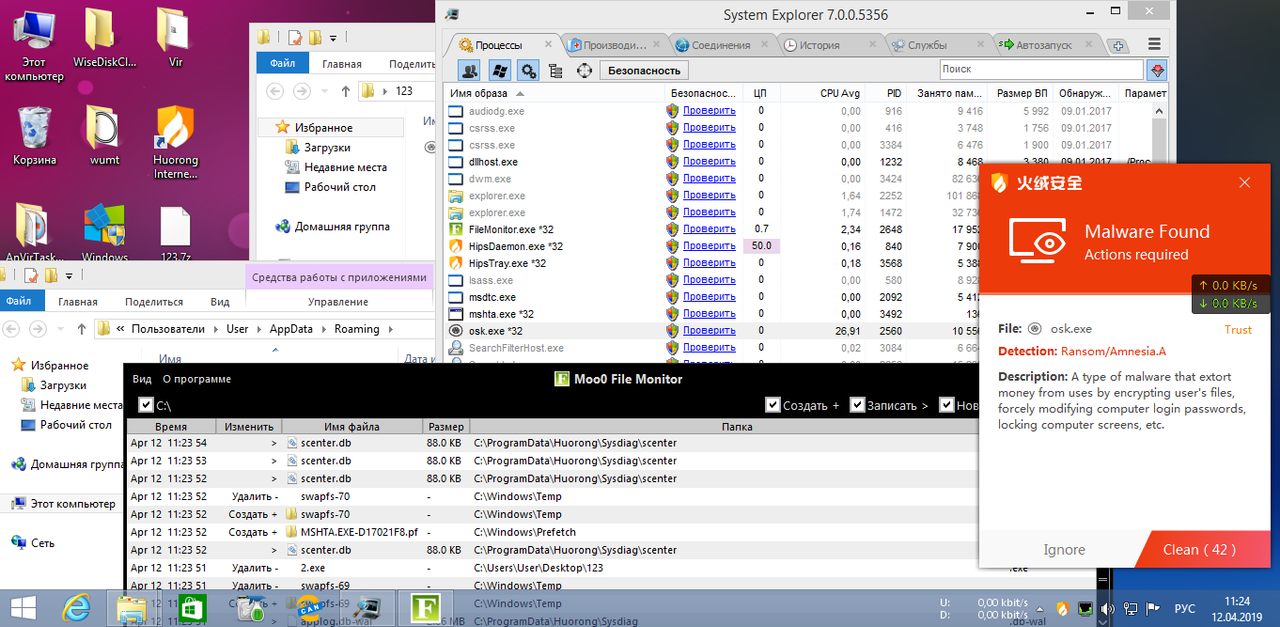The height and width of the screenshot is (627, 1280).
Task: Click the Безопасность button
Action: click(644, 70)
